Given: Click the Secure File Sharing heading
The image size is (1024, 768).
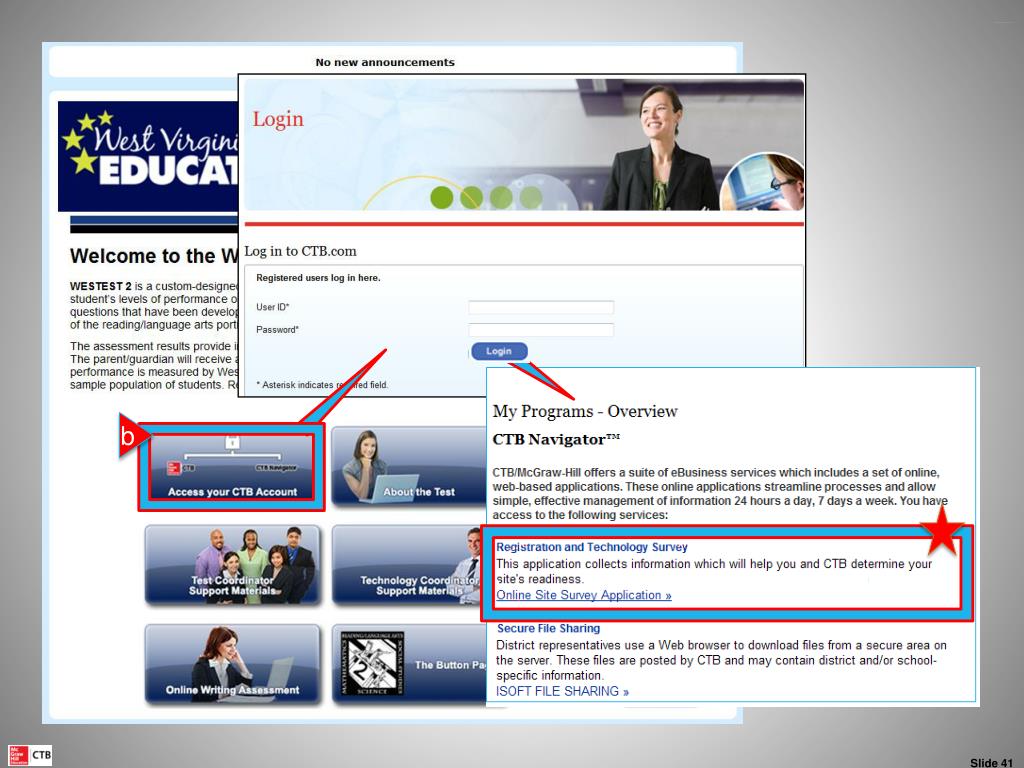Looking at the screenshot, I should click(549, 628).
